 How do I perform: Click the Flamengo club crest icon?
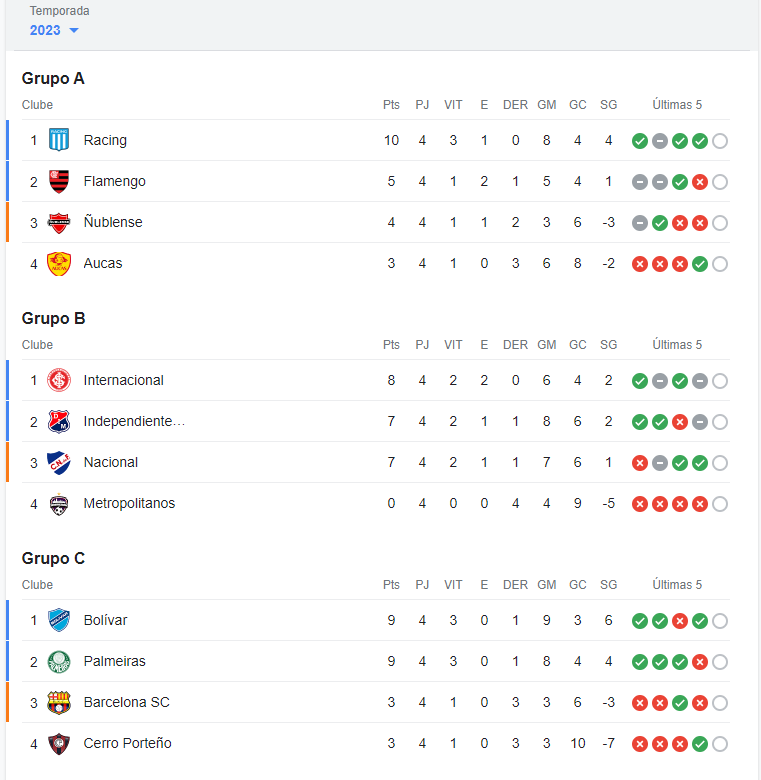(59, 181)
